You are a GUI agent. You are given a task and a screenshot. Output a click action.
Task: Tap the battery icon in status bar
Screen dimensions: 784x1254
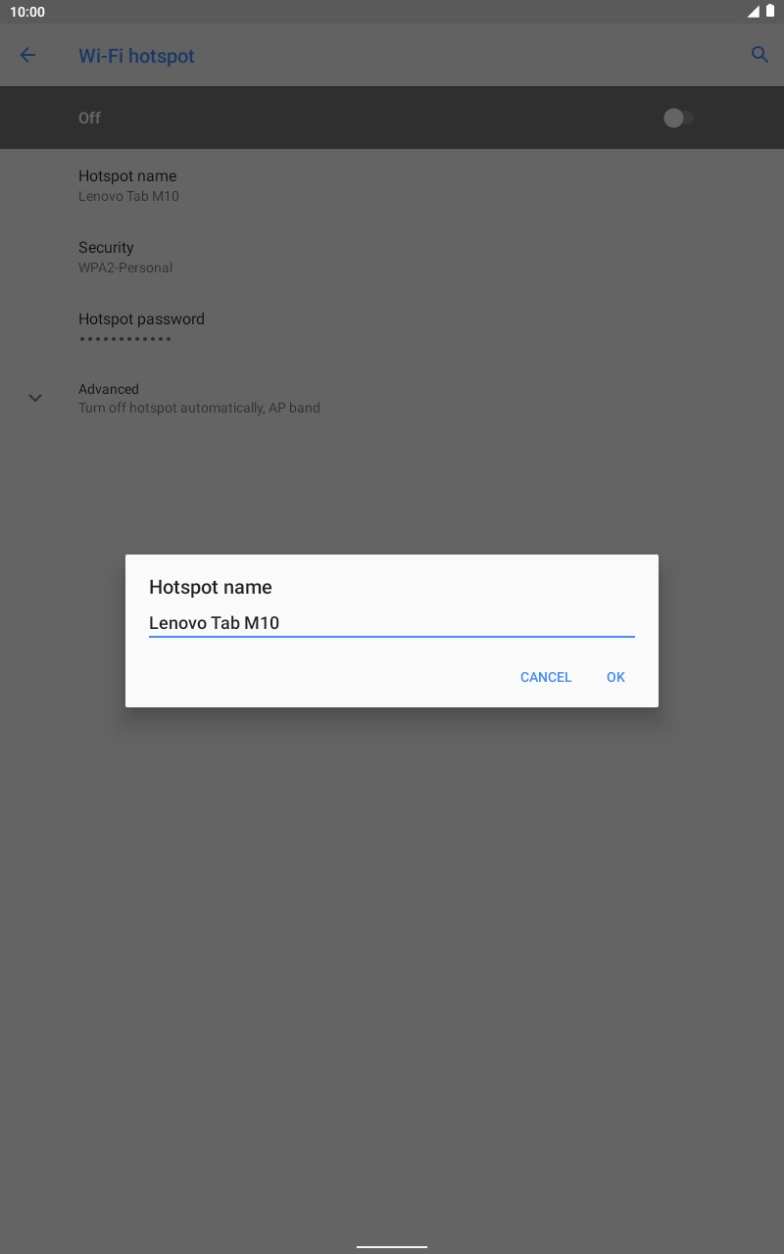pos(770,11)
